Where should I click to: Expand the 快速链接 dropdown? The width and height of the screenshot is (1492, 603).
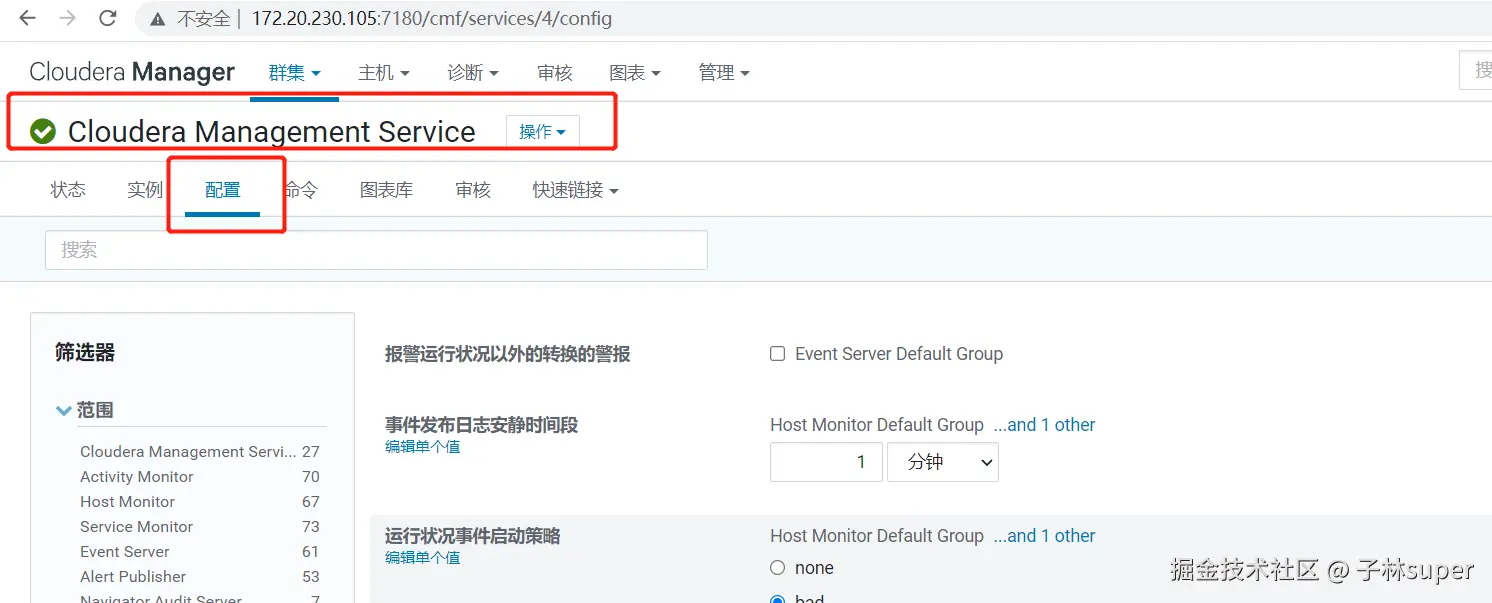click(575, 190)
